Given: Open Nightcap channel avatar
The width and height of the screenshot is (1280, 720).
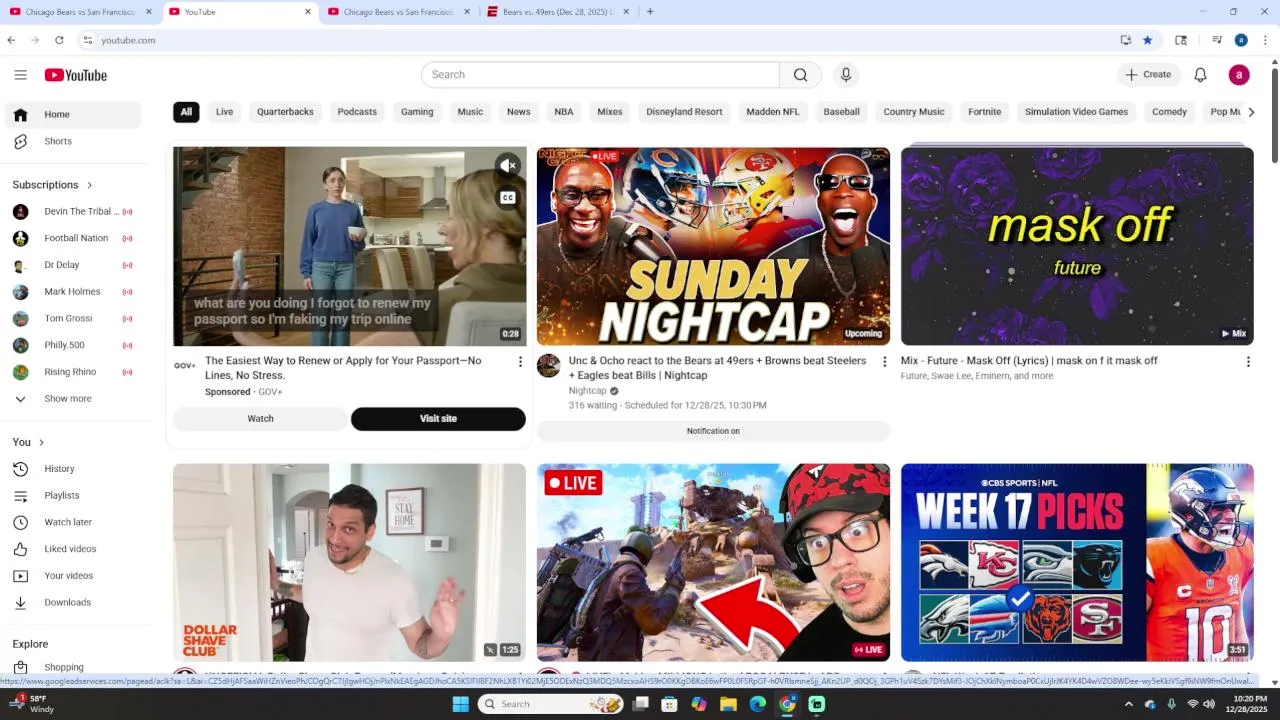Looking at the screenshot, I should tap(549, 366).
